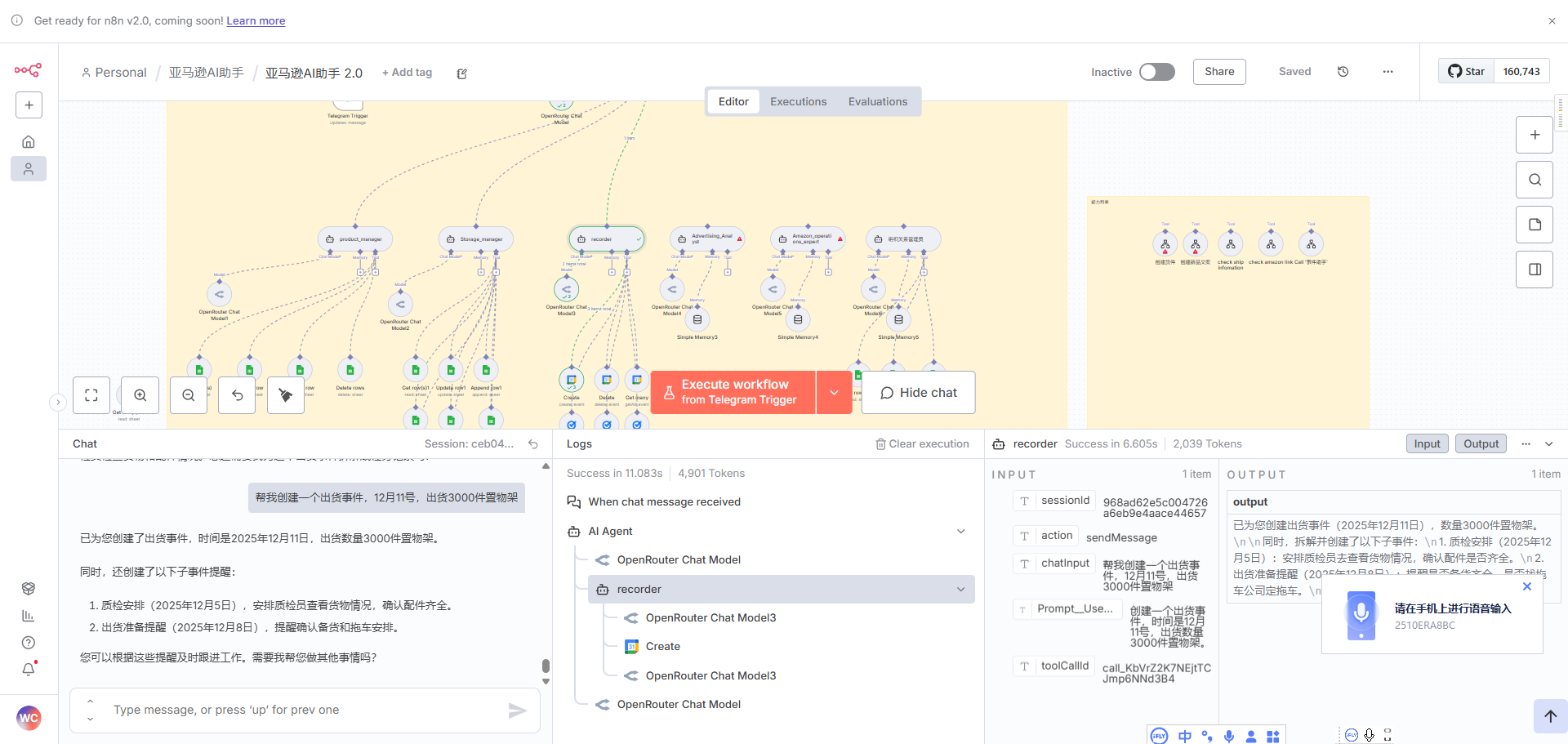Toggle the Input panel button

click(x=1427, y=443)
